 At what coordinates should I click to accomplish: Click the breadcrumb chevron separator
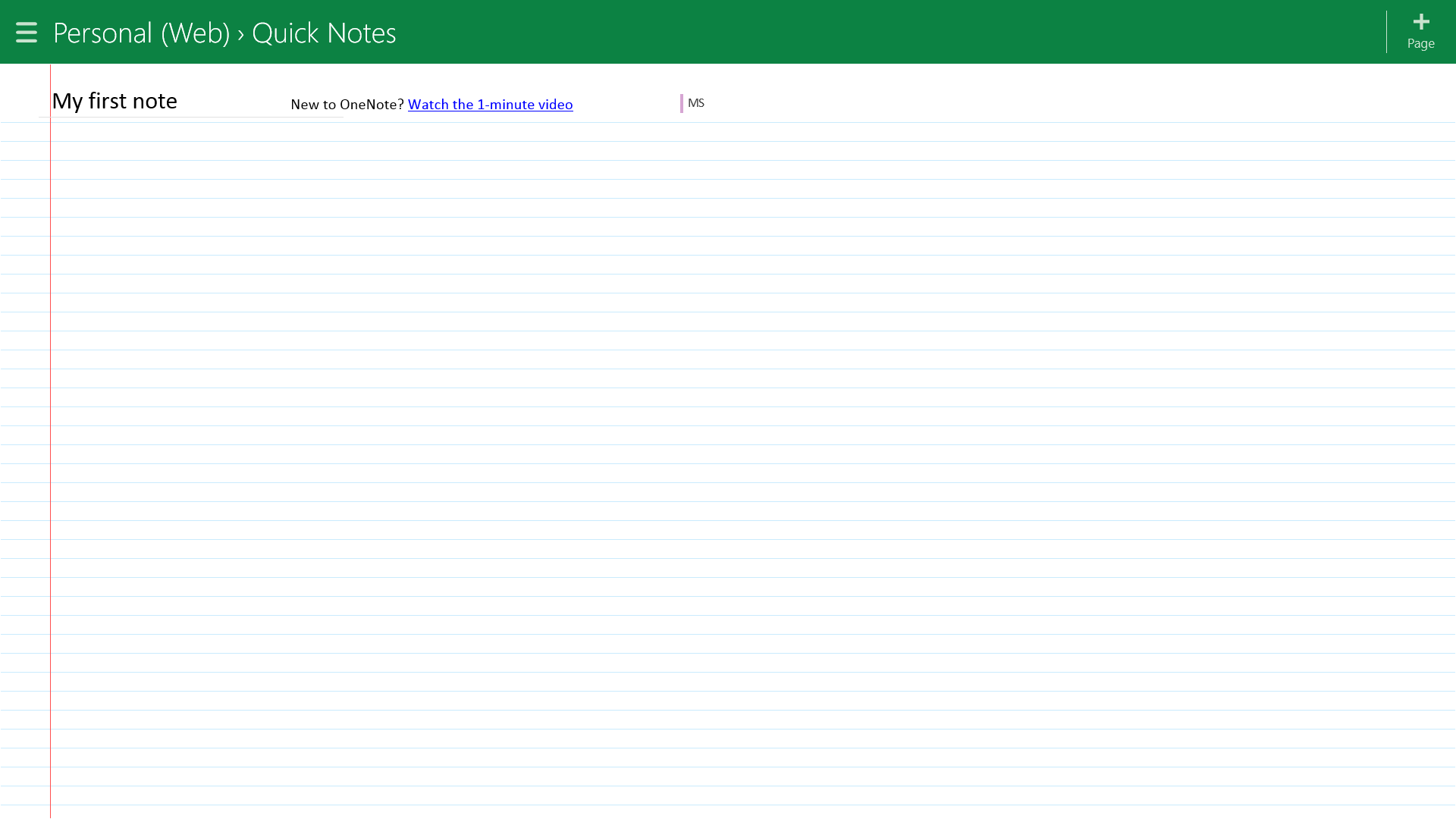click(x=240, y=35)
